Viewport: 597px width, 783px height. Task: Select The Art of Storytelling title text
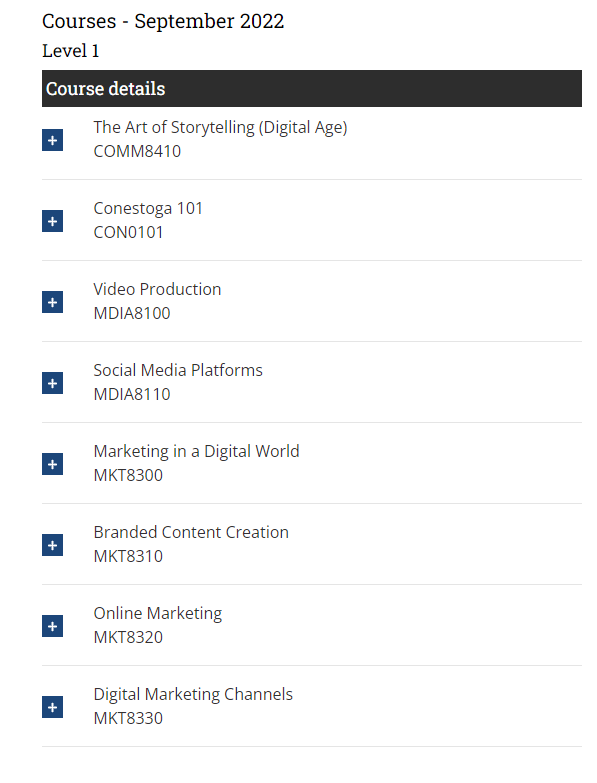point(220,127)
